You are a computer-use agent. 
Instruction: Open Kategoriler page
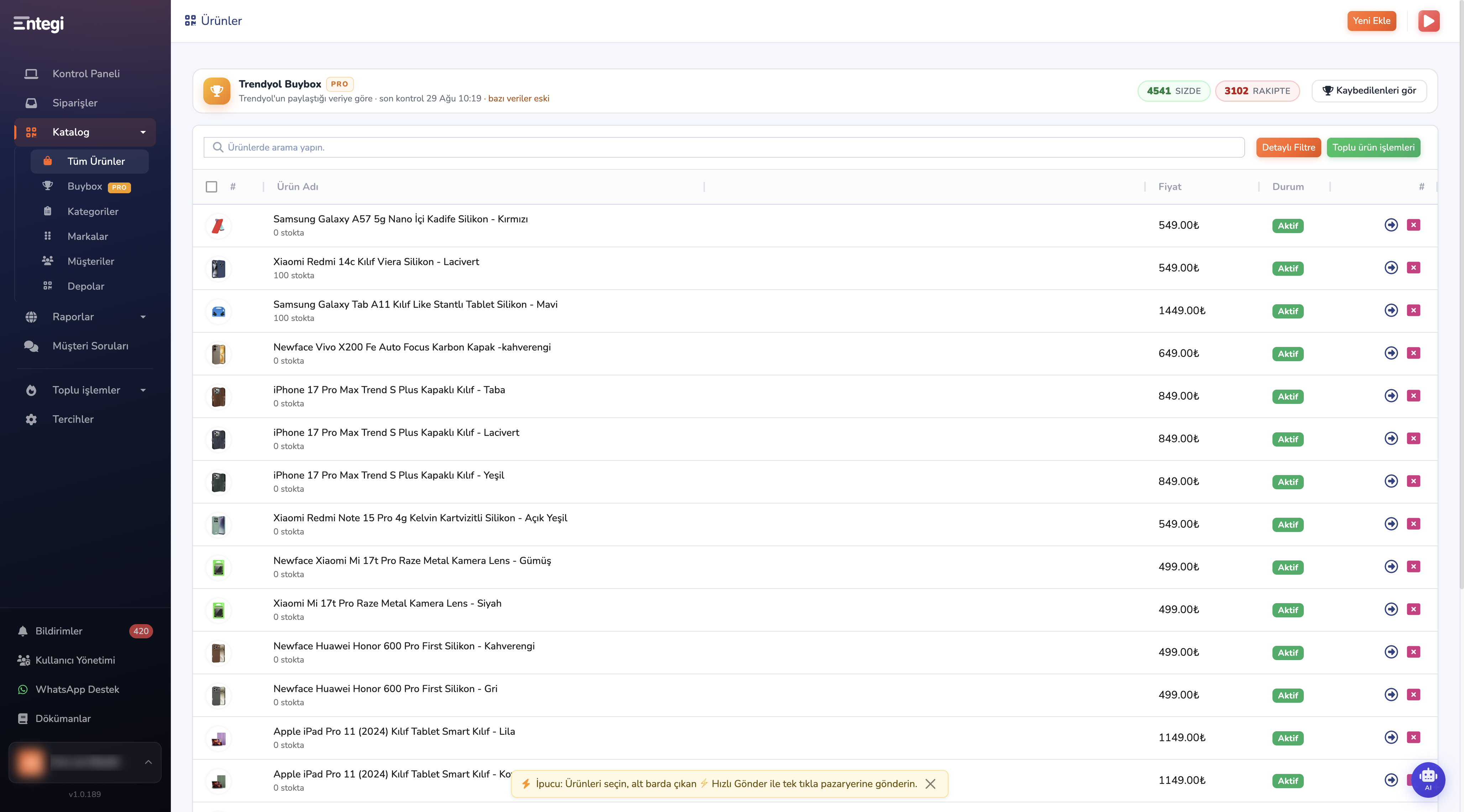coord(90,211)
